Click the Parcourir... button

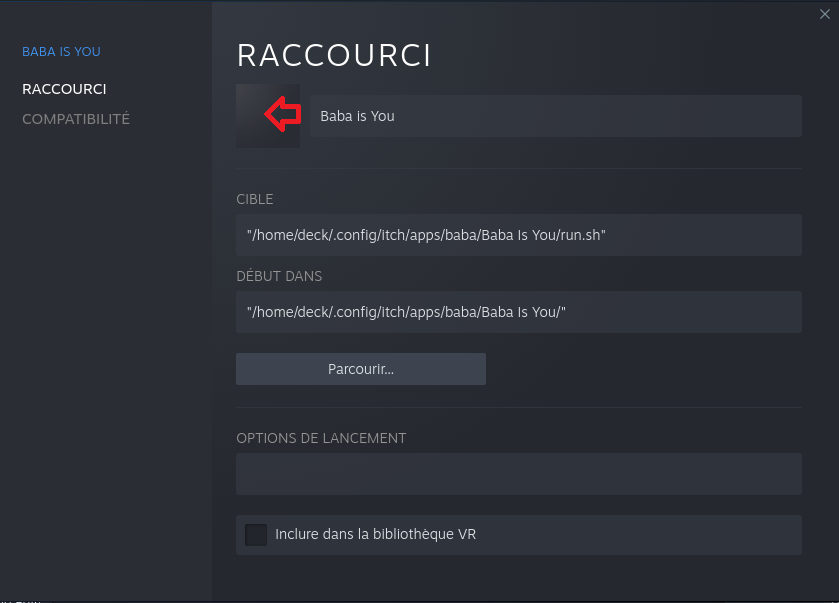[x=361, y=369]
